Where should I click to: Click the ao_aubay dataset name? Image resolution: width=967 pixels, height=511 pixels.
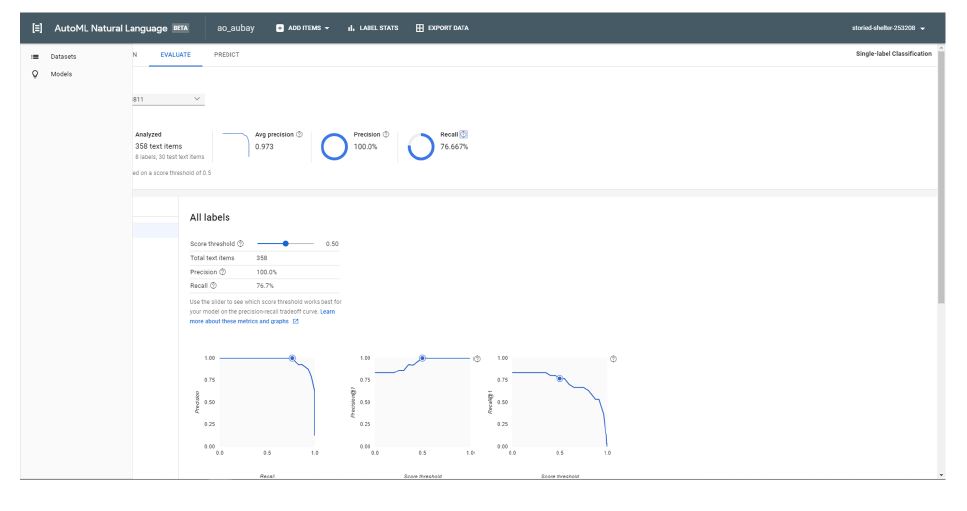click(x=236, y=28)
